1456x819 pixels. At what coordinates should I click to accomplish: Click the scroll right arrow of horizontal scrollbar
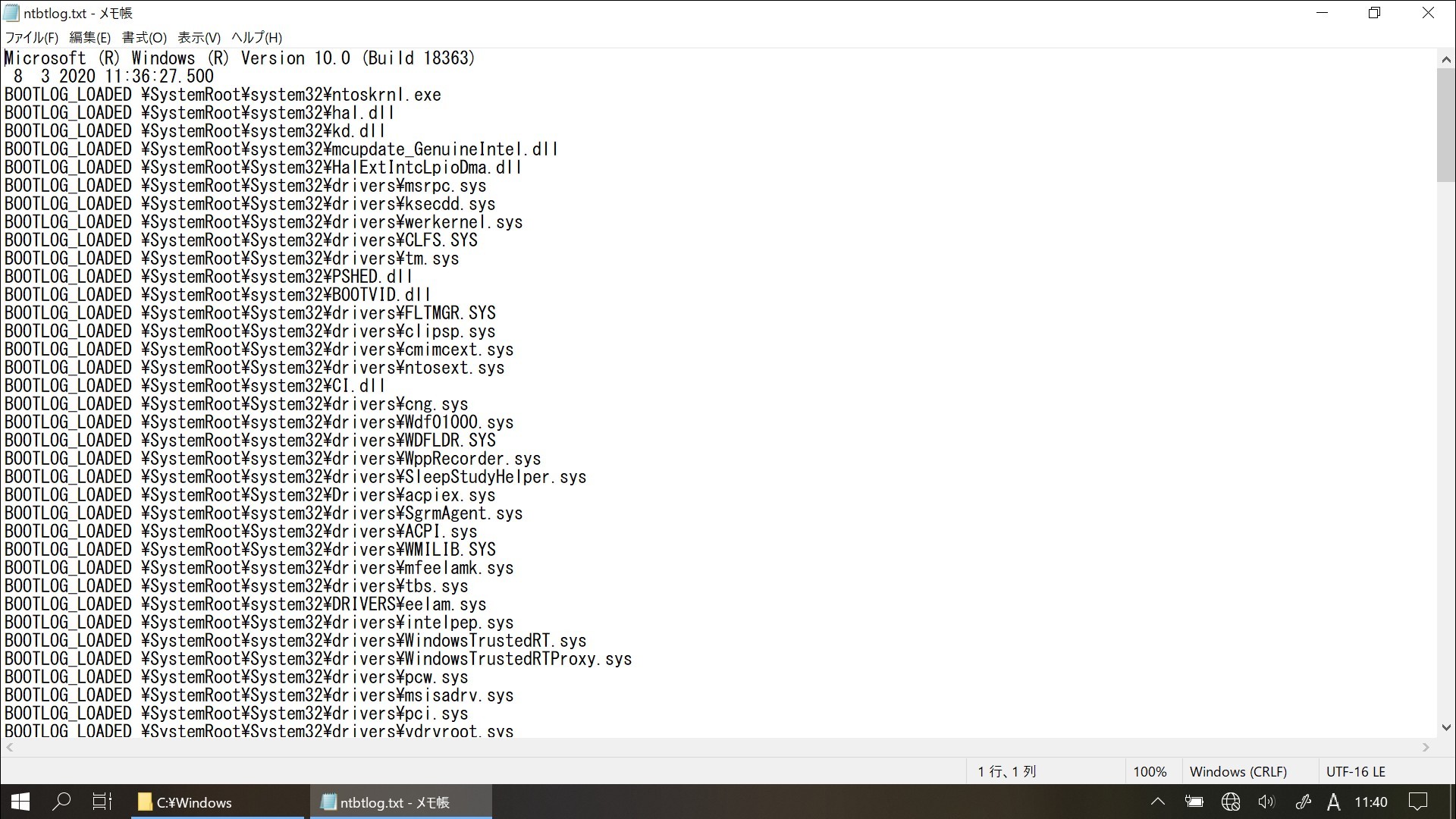pos(1426,747)
